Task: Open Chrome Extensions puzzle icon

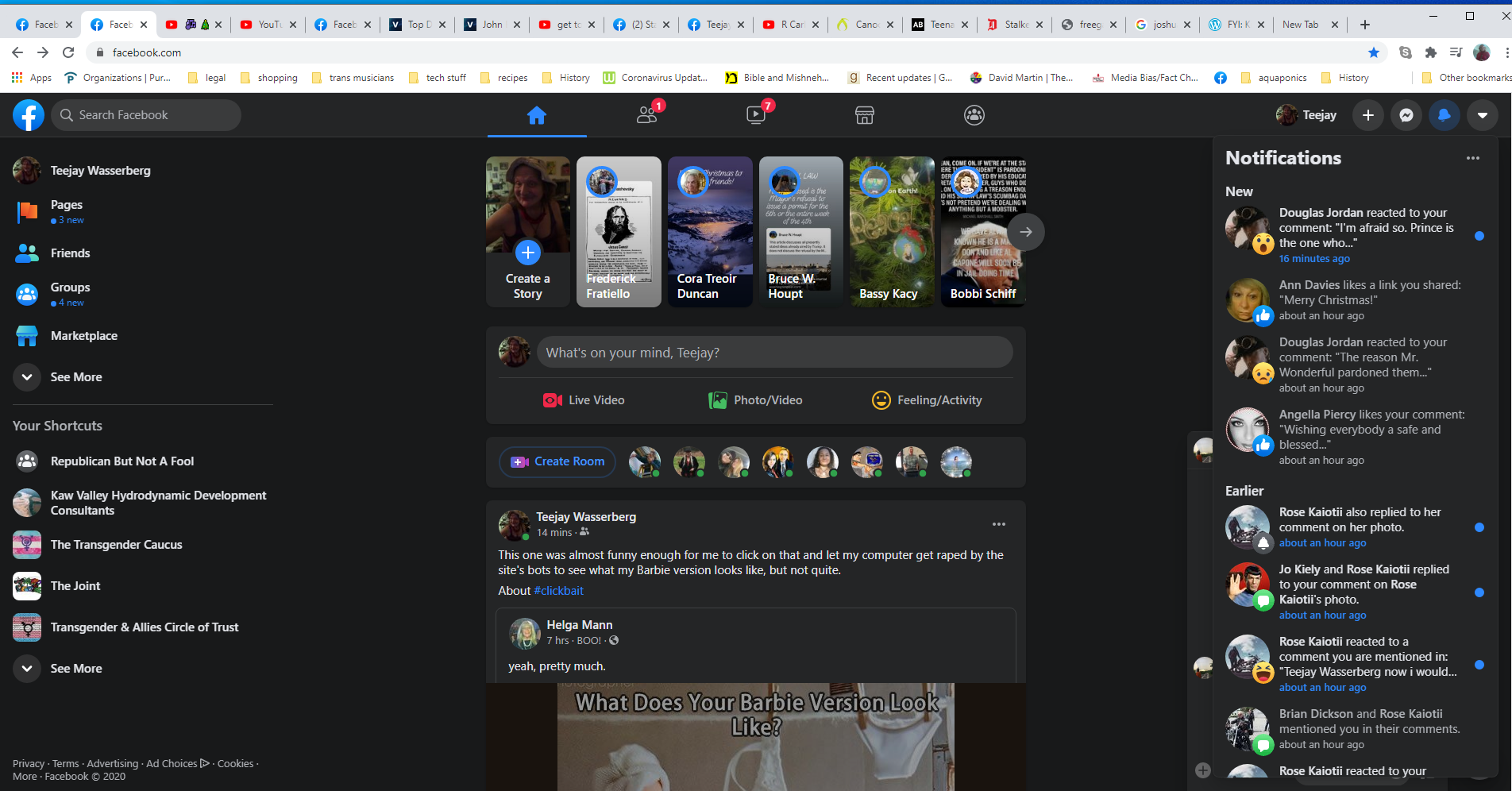Action: (1431, 52)
